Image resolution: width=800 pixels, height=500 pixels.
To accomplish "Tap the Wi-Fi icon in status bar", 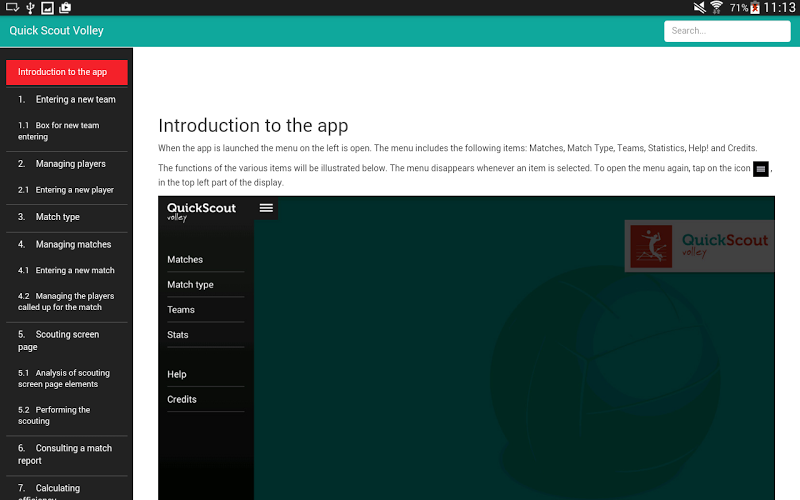I will [716, 7].
